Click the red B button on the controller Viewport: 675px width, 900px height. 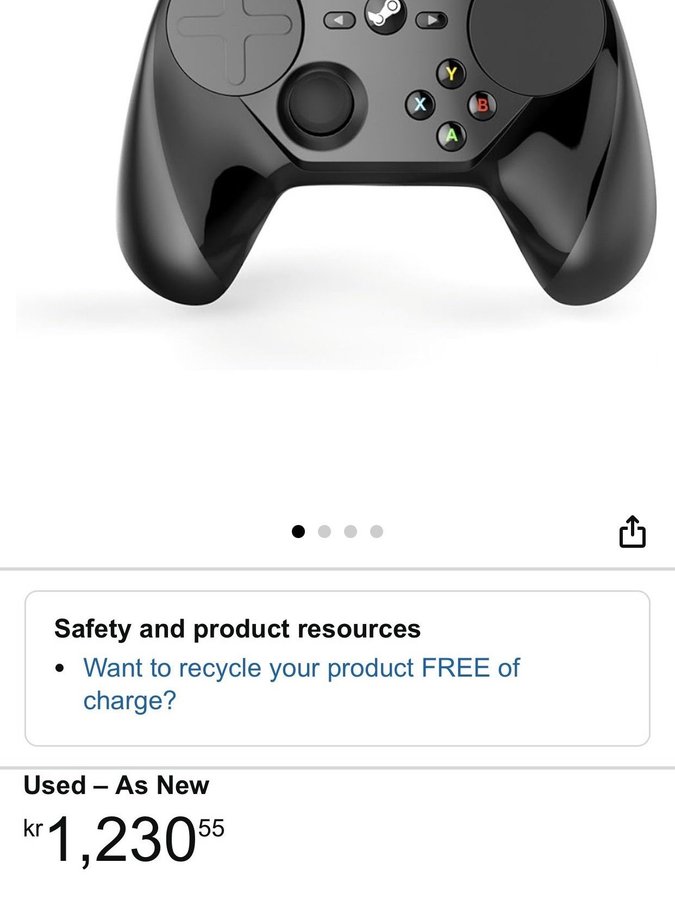(x=483, y=105)
